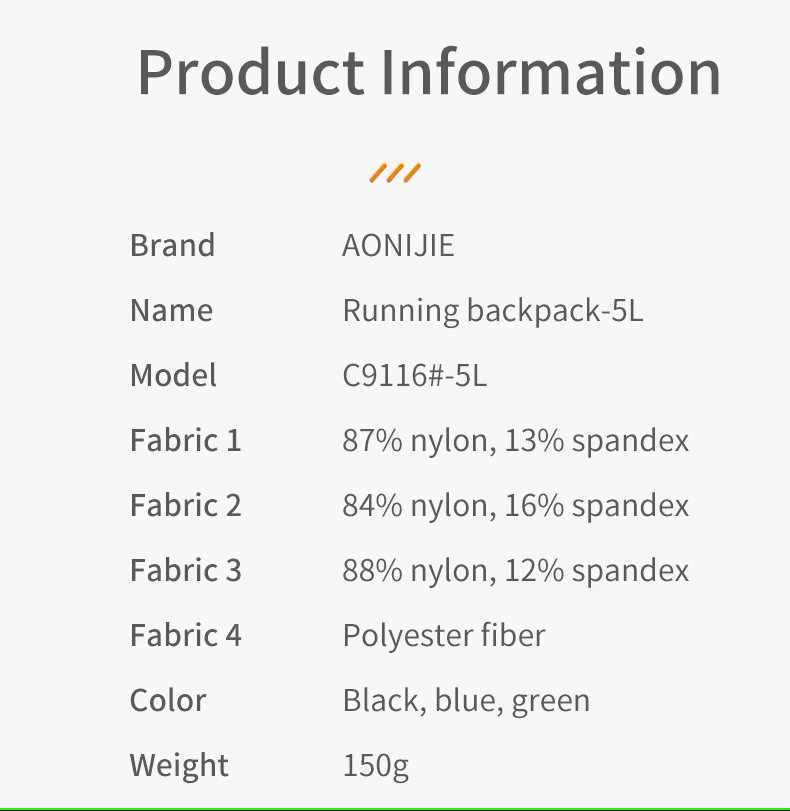The width and height of the screenshot is (790, 811).
Task: Click the Polyester fiber value
Action: (443, 635)
